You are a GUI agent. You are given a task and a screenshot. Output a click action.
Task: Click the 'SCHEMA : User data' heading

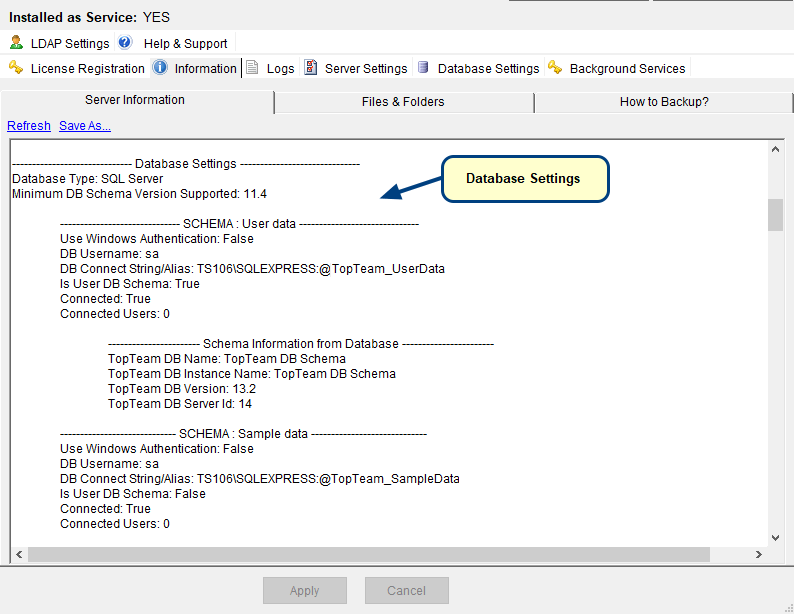tap(239, 224)
